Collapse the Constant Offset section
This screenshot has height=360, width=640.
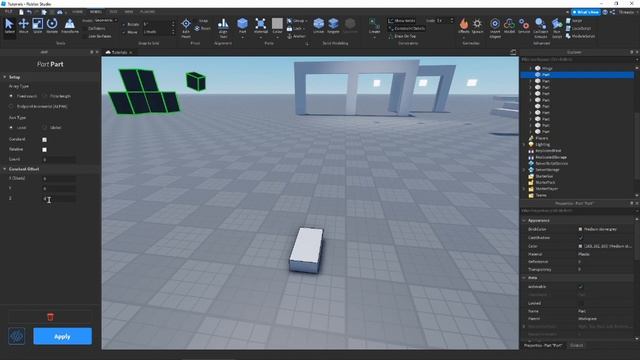[x=5, y=169]
